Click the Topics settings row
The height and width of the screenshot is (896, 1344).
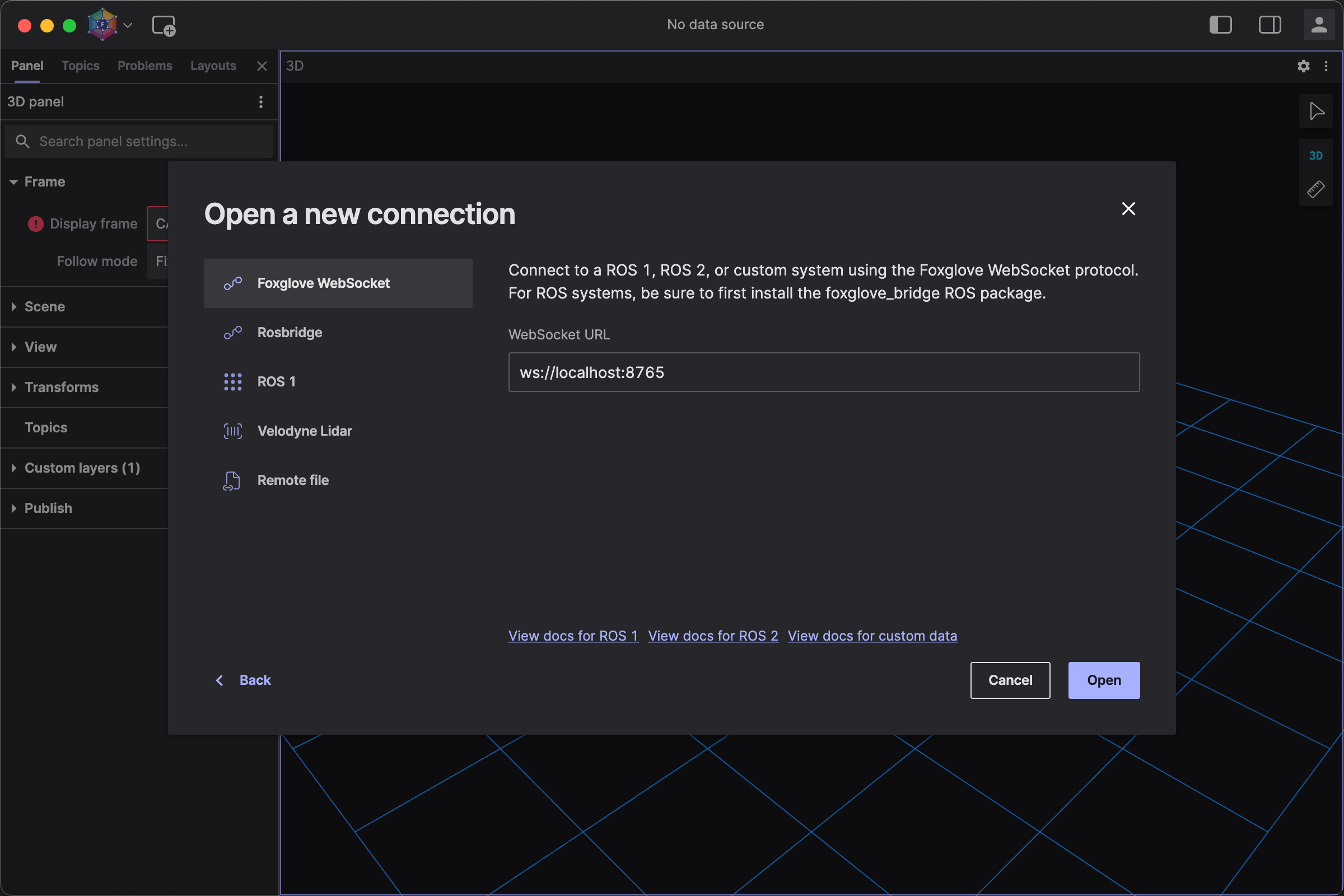point(85,427)
